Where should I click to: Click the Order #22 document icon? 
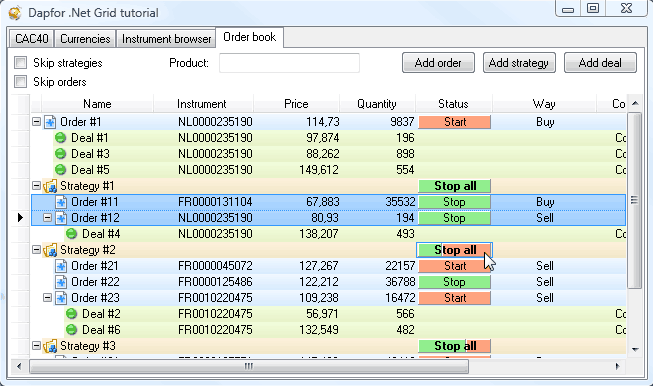61,282
